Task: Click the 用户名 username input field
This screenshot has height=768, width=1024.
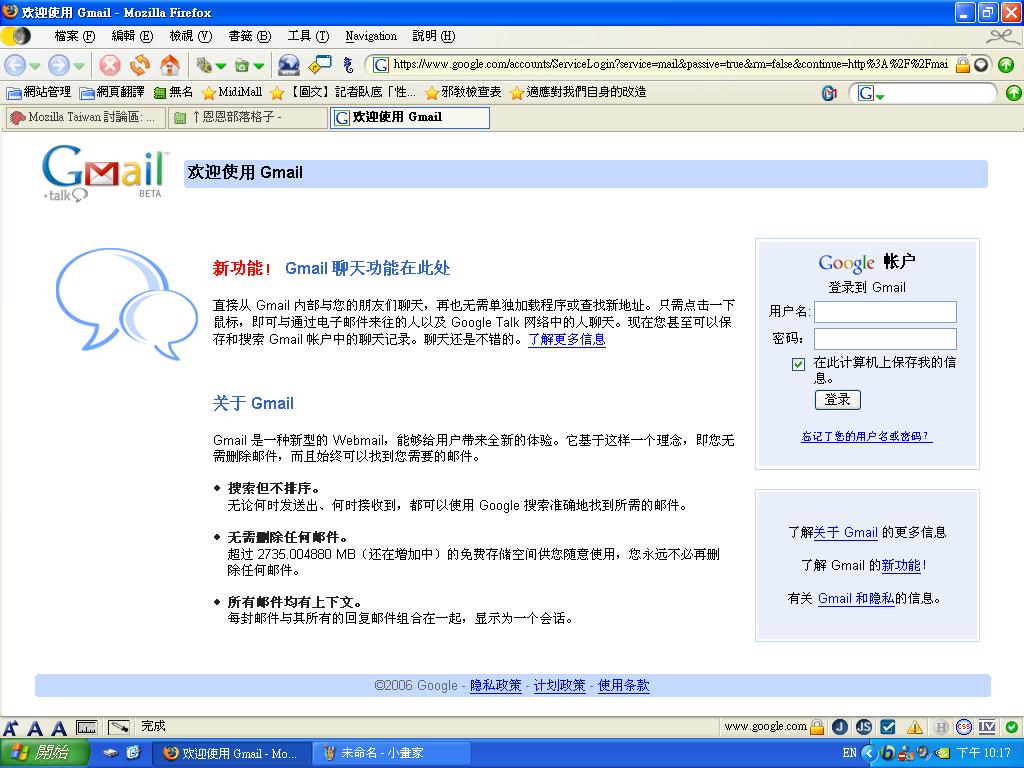Action: tap(885, 312)
